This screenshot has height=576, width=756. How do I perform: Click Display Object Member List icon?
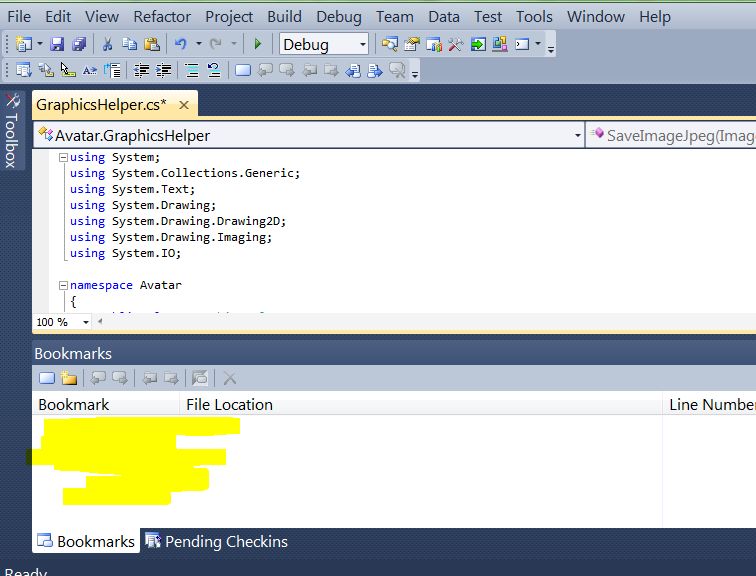[24, 70]
